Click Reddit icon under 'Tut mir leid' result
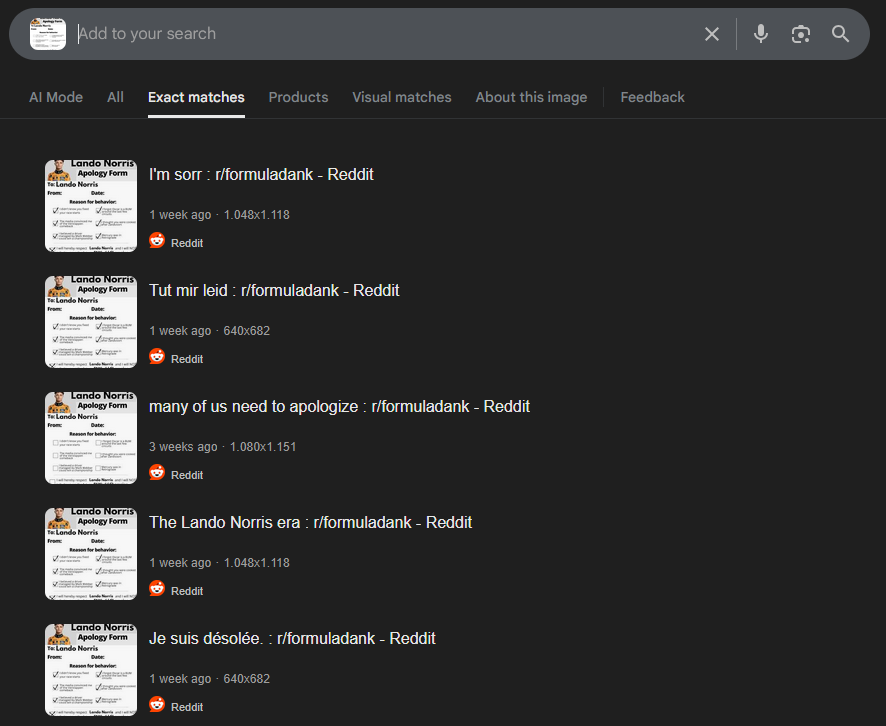Viewport: 886px width, 726px height. click(157, 357)
